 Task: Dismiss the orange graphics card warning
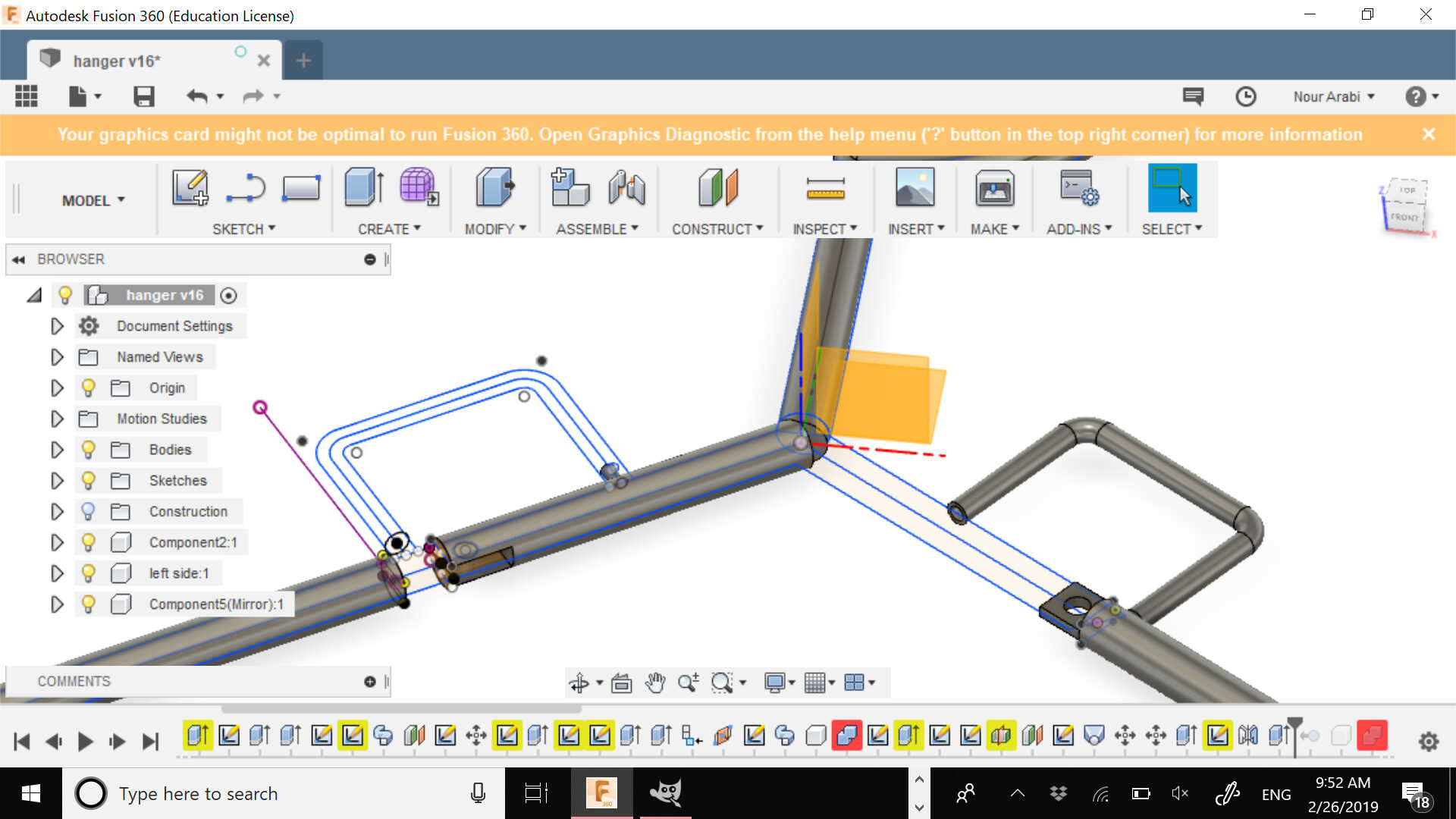[x=1428, y=134]
